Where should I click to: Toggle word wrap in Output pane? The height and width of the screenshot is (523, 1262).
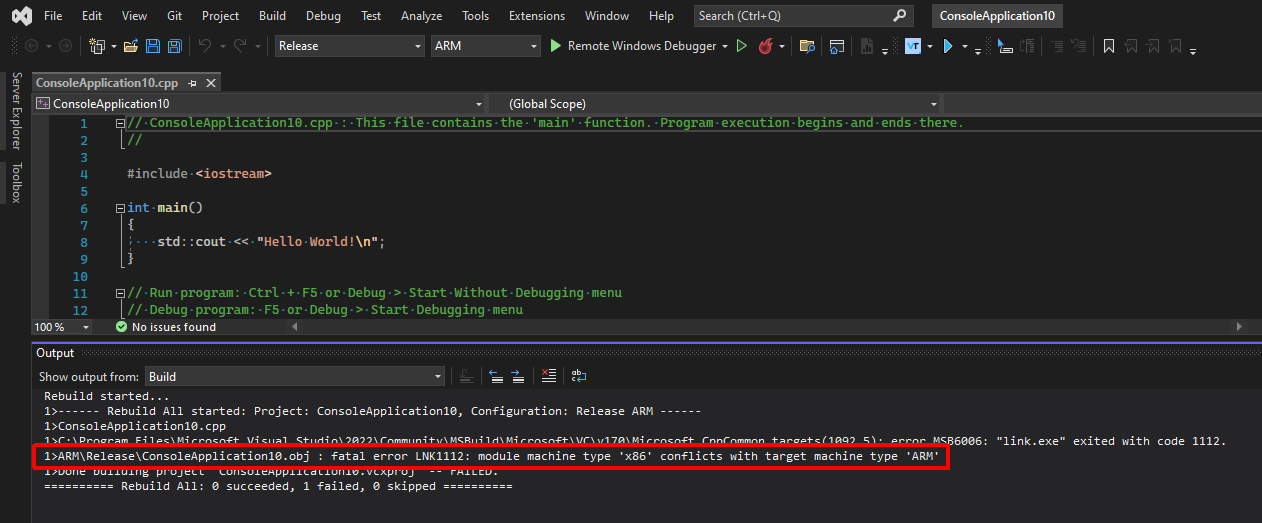tap(578, 376)
